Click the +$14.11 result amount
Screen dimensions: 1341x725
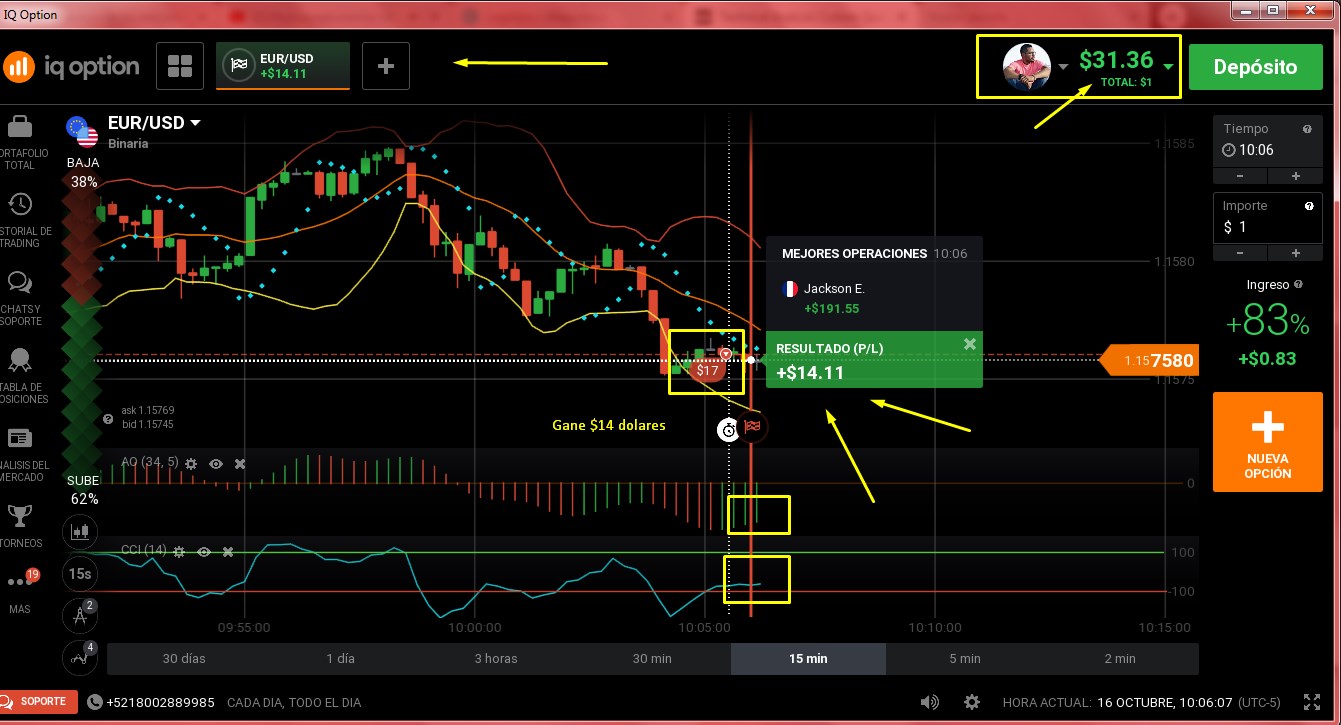[810, 373]
